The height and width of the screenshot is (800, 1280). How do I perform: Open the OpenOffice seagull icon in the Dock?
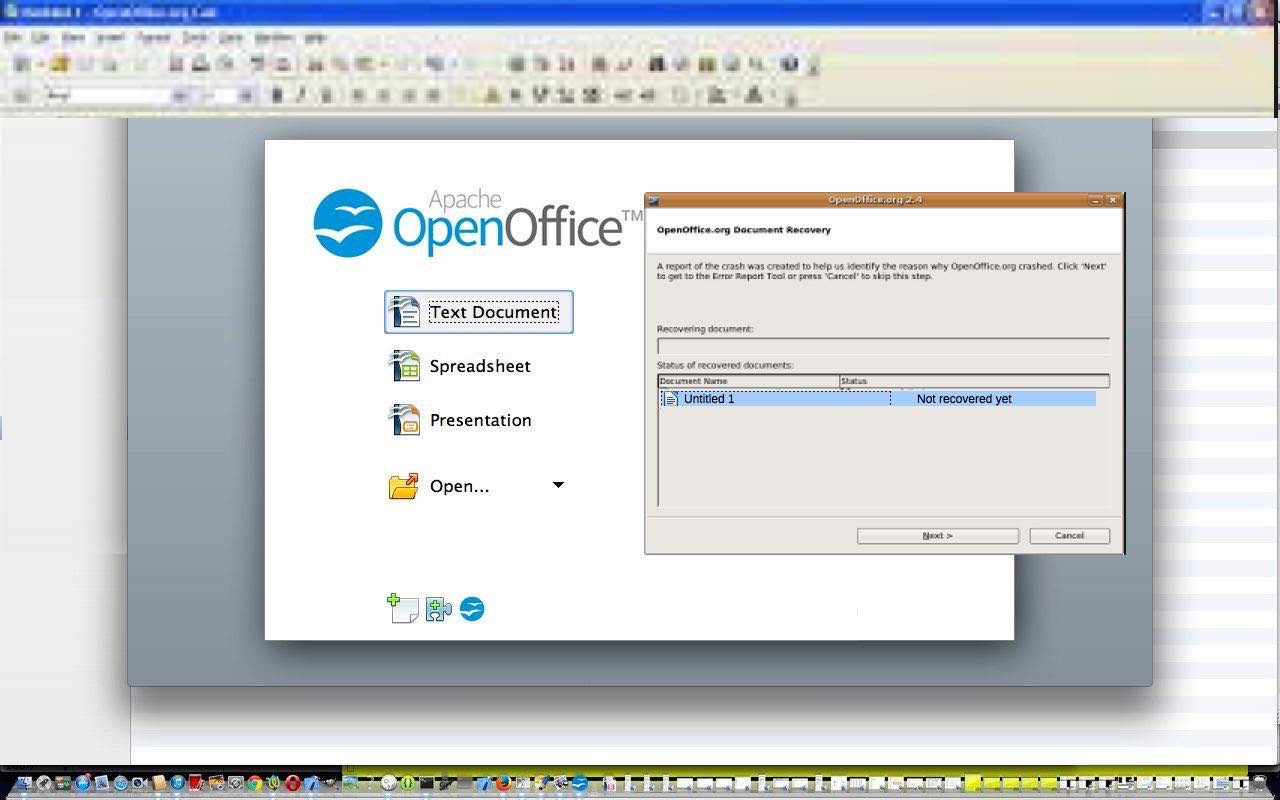coord(579,783)
